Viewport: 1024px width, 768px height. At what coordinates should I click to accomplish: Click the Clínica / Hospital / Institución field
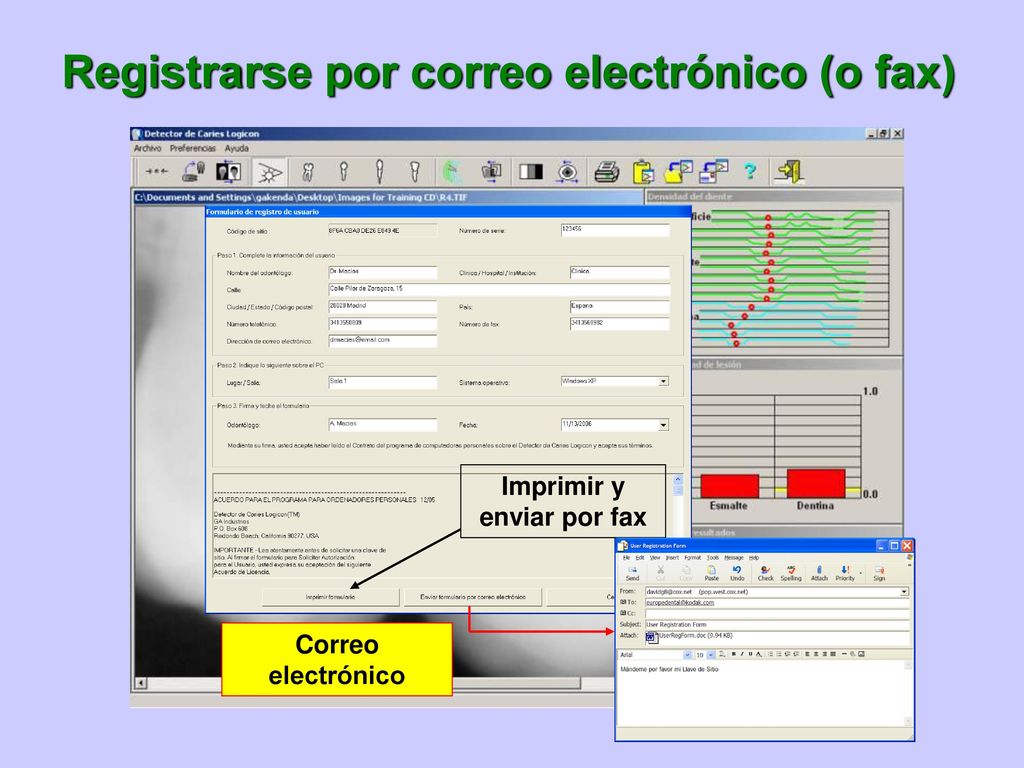620,272
